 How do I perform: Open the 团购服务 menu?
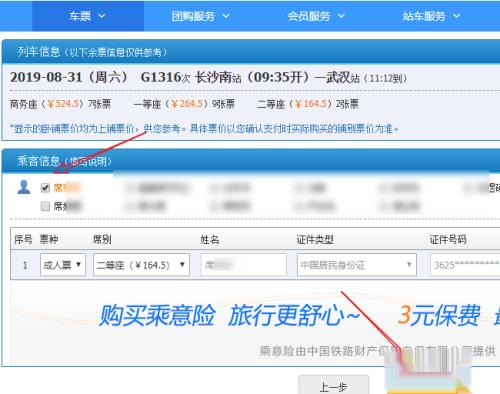pyautogui.click(x=200, y=16)
